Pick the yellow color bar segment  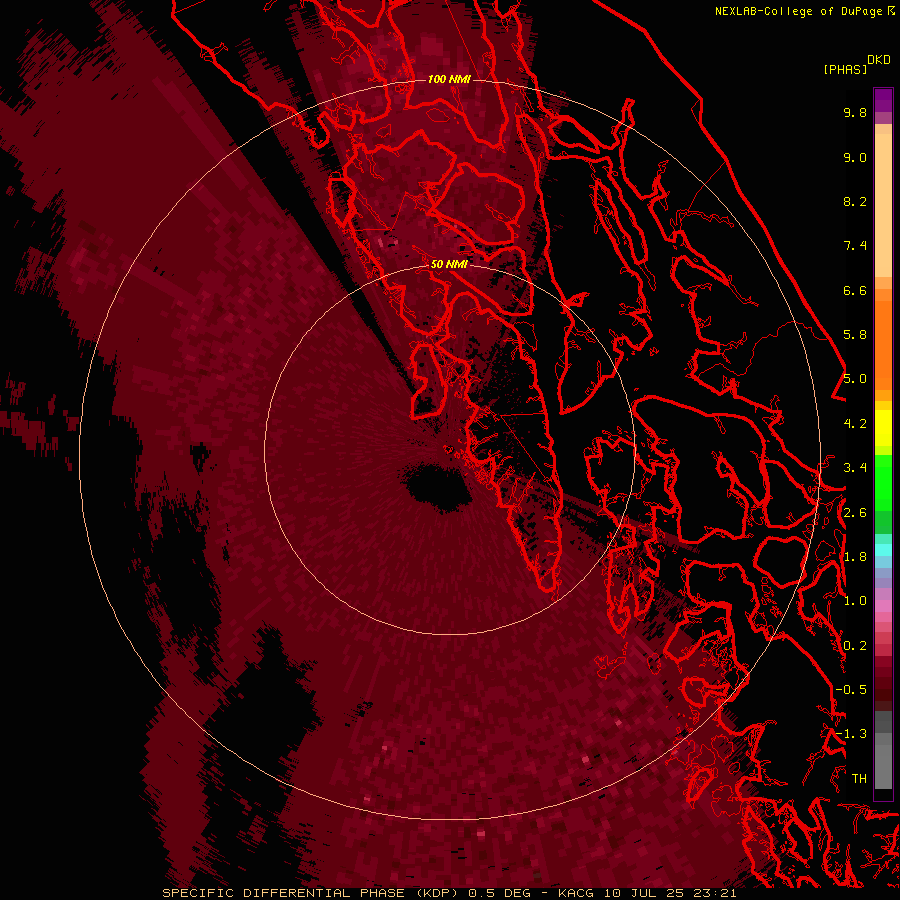883,428
